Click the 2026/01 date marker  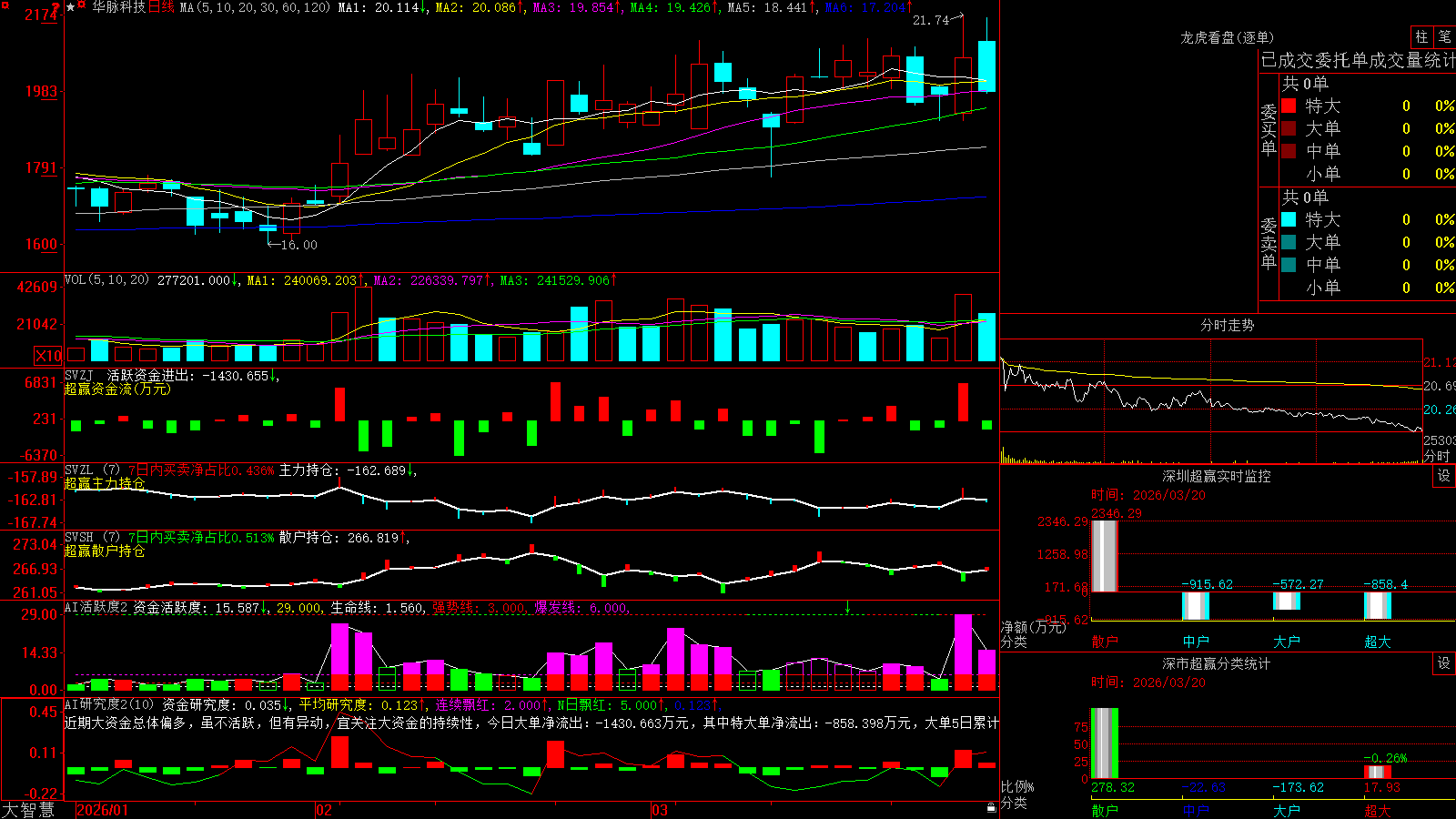(103, 810)
